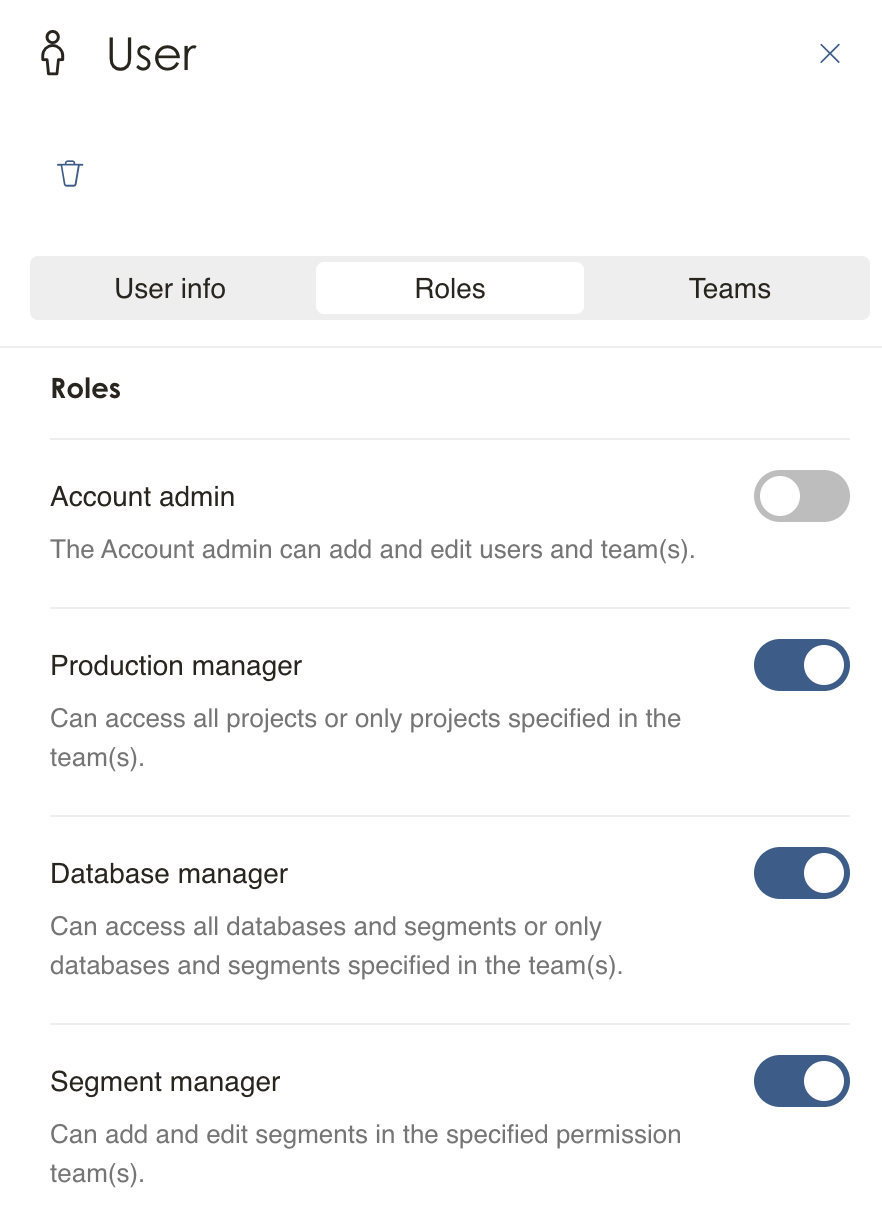Enable the Account admin role toggle
Screen dimensions: 882x1224
(801, 496)
